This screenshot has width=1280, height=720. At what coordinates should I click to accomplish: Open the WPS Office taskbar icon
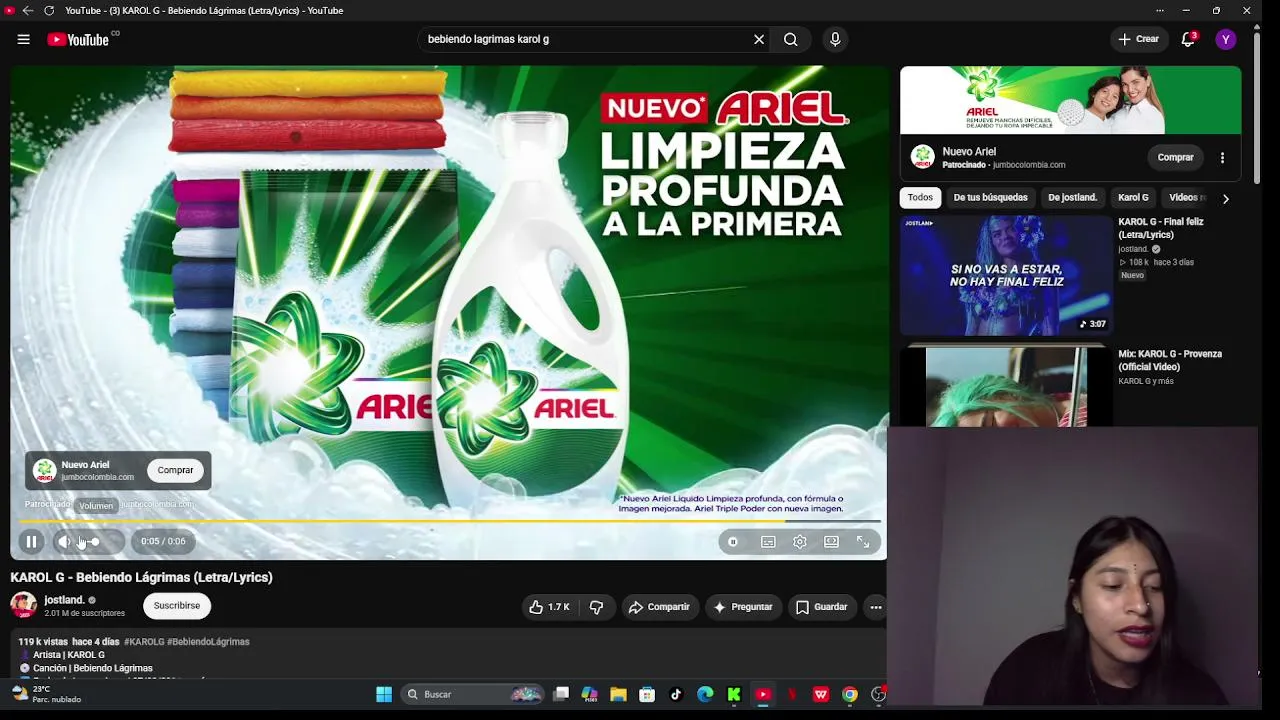tap(821, 694)
